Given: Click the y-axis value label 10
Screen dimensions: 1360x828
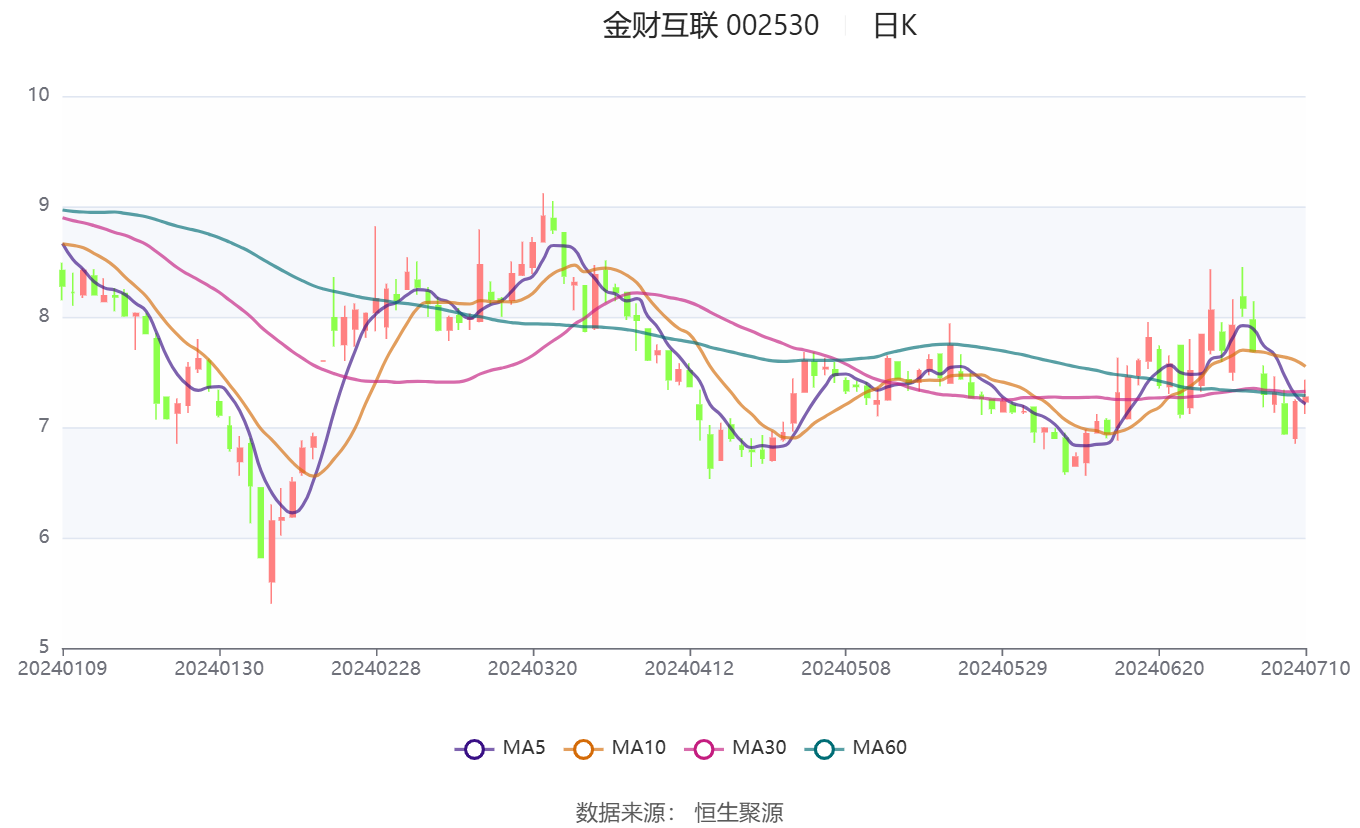Looking at the screenshot, I should 39,95.
